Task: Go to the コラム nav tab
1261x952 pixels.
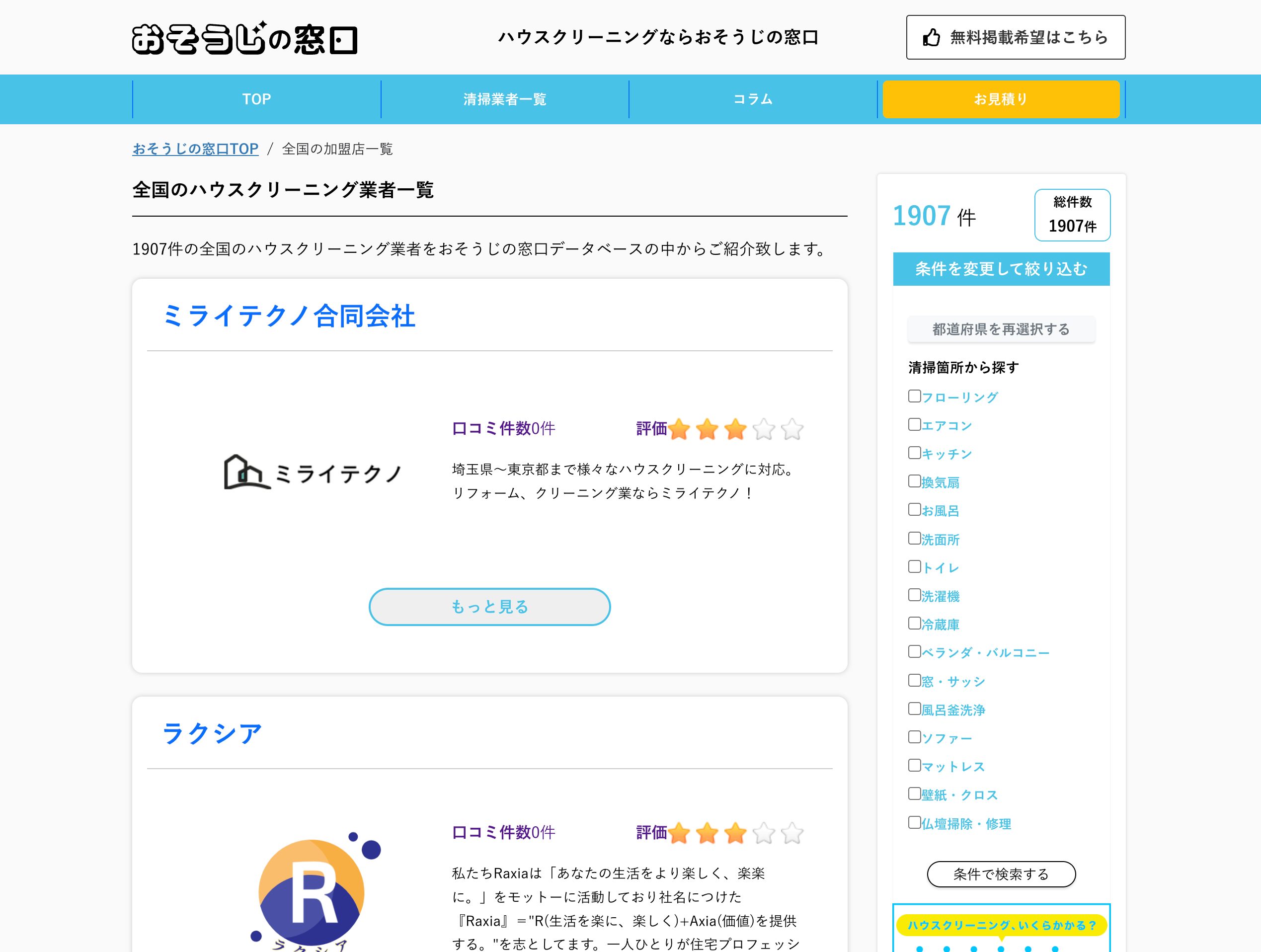Action: pyautogui.click(x=753, y=99)
